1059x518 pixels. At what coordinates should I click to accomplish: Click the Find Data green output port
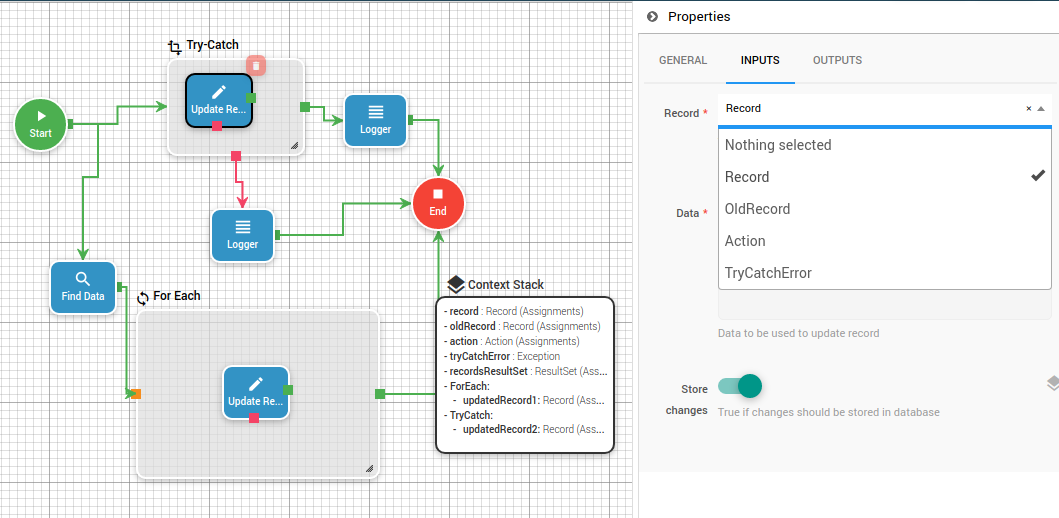coord(120,287)
